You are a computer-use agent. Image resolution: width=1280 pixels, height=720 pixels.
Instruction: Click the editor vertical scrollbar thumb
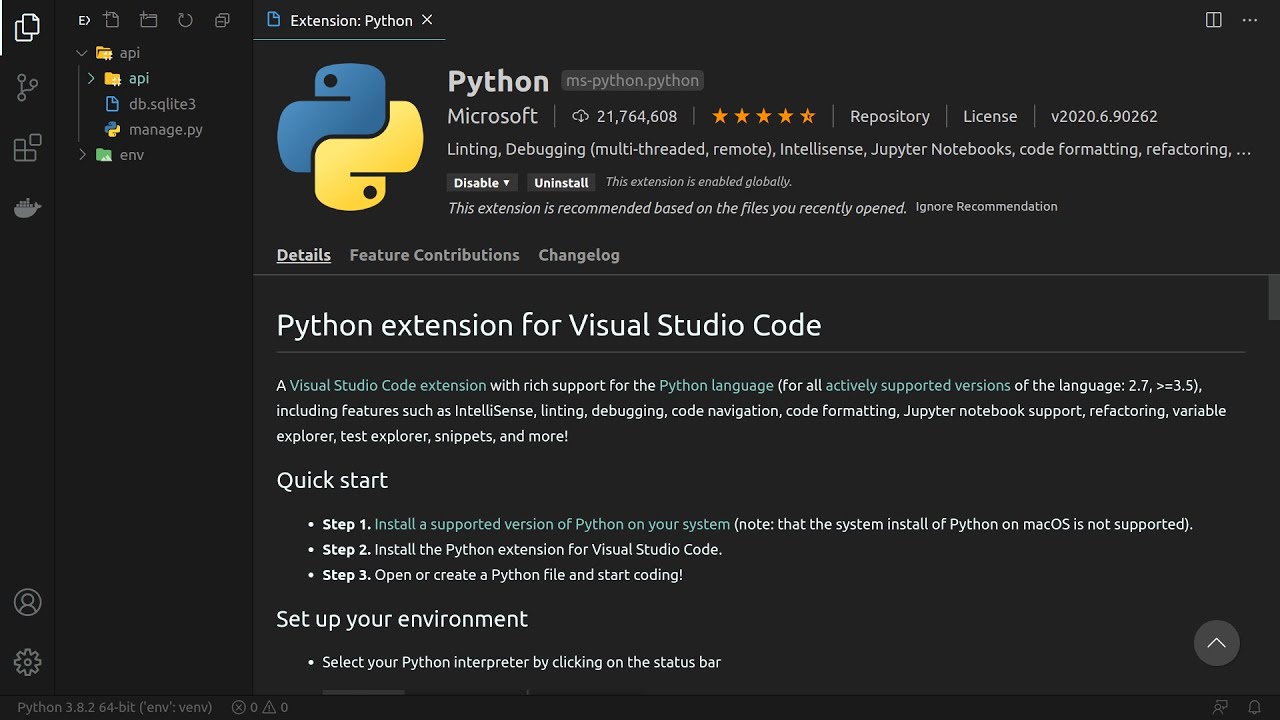click(1274, 297)
